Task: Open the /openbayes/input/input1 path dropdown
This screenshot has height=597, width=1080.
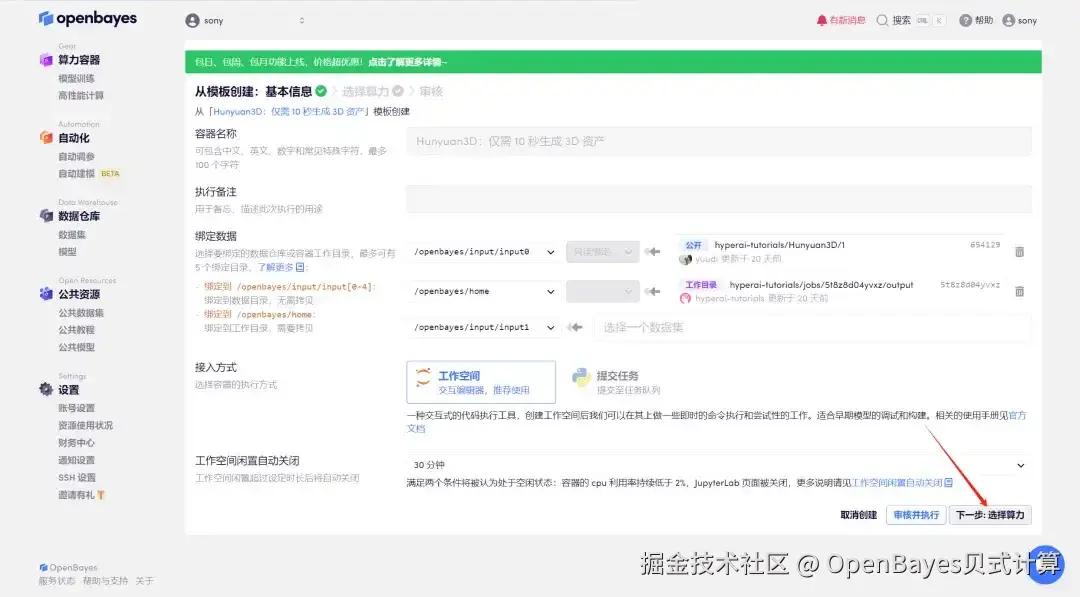Action: click(x=484, y=327)
